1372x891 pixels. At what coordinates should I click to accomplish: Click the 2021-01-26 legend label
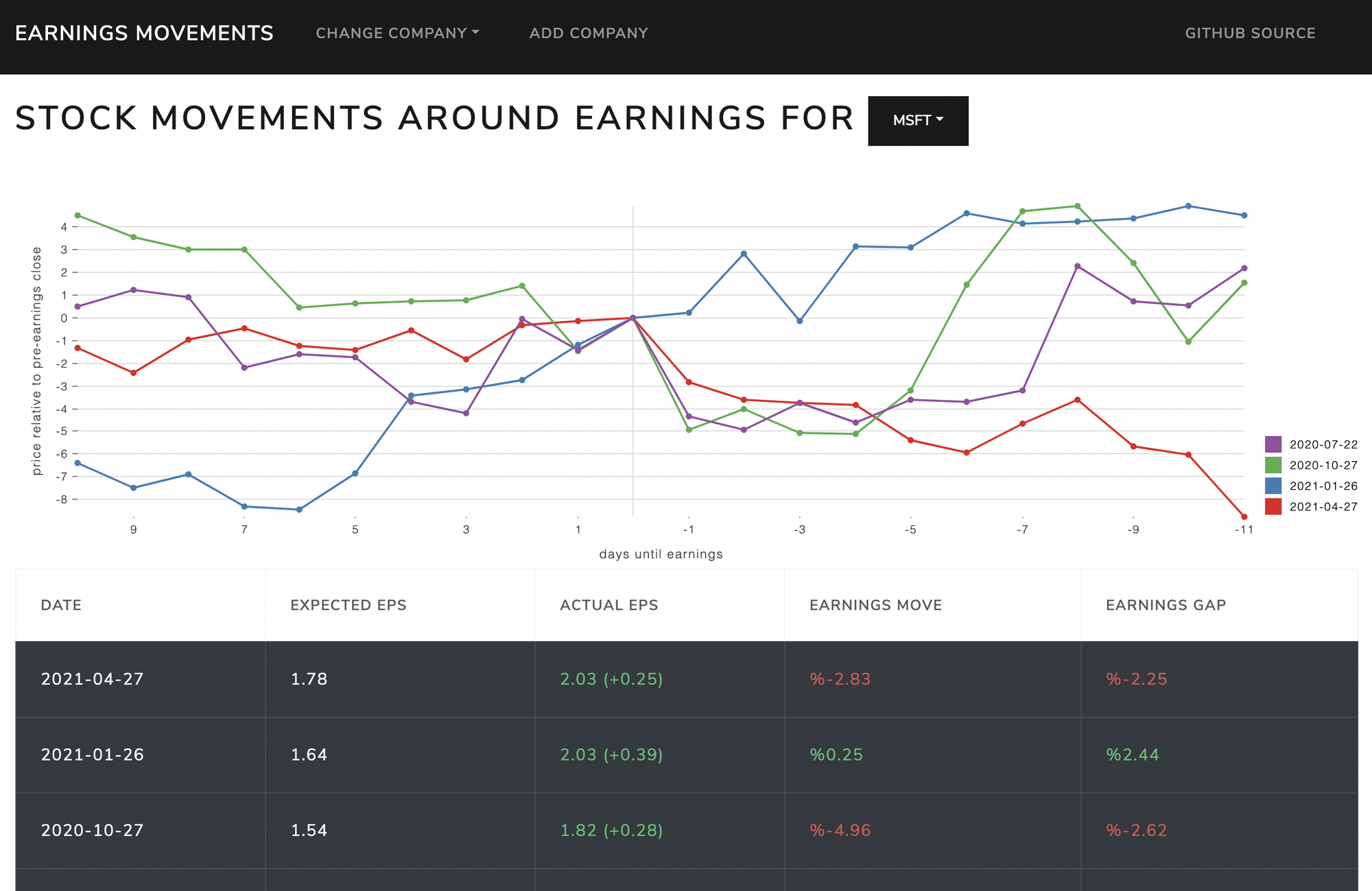pyautogui.click(x=1323, y=486)
